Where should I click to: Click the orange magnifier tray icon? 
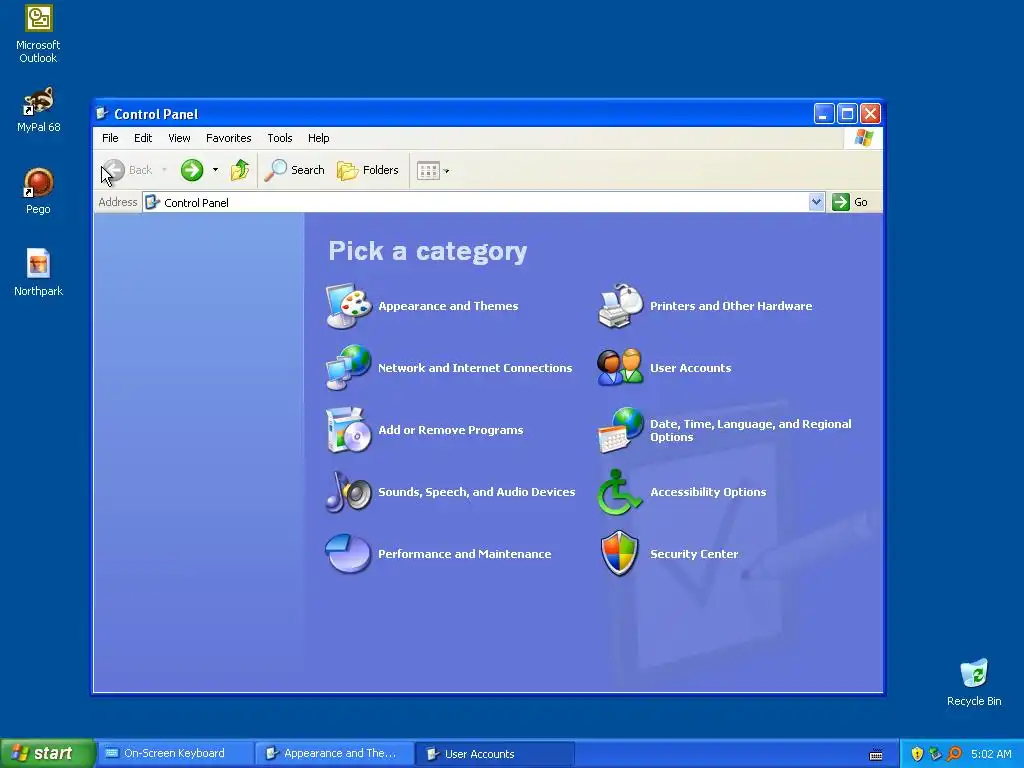point(954,754)
